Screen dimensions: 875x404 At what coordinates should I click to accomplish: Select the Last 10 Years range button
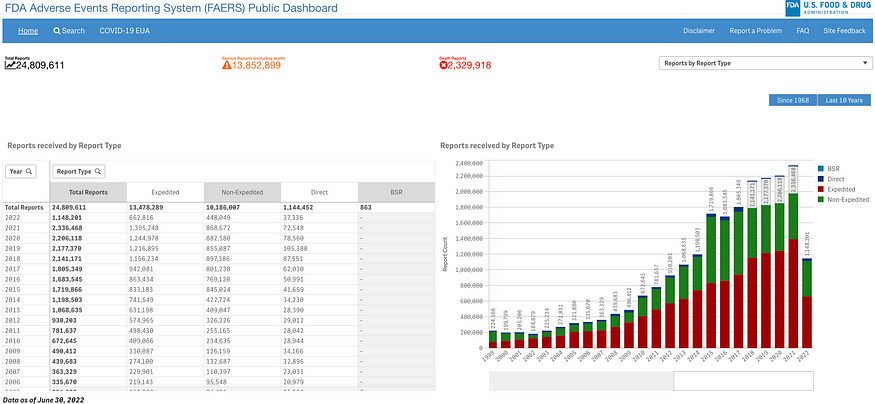(844, 100)
